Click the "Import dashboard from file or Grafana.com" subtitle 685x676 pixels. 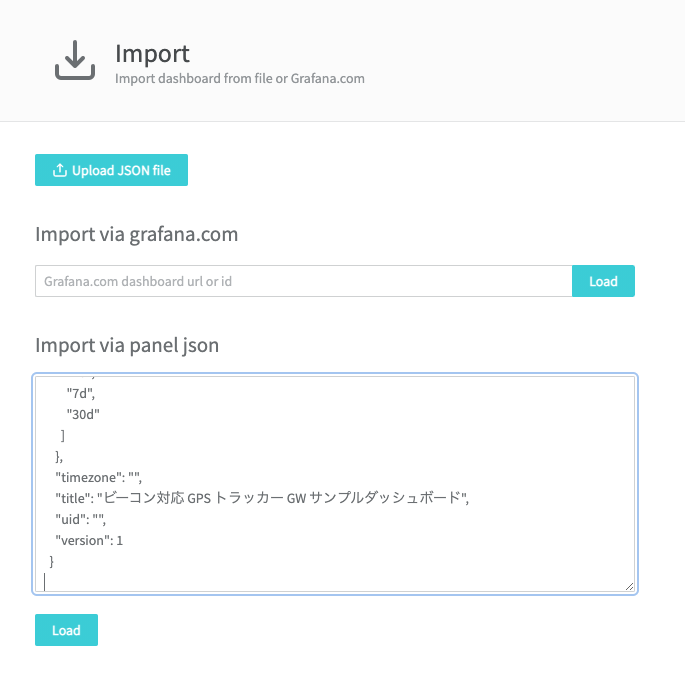coord(240,79)
